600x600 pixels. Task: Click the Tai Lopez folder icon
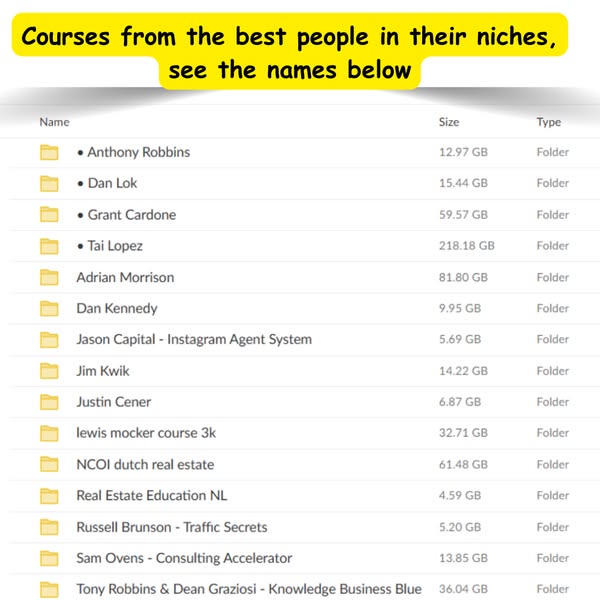(x=49, y=246)
